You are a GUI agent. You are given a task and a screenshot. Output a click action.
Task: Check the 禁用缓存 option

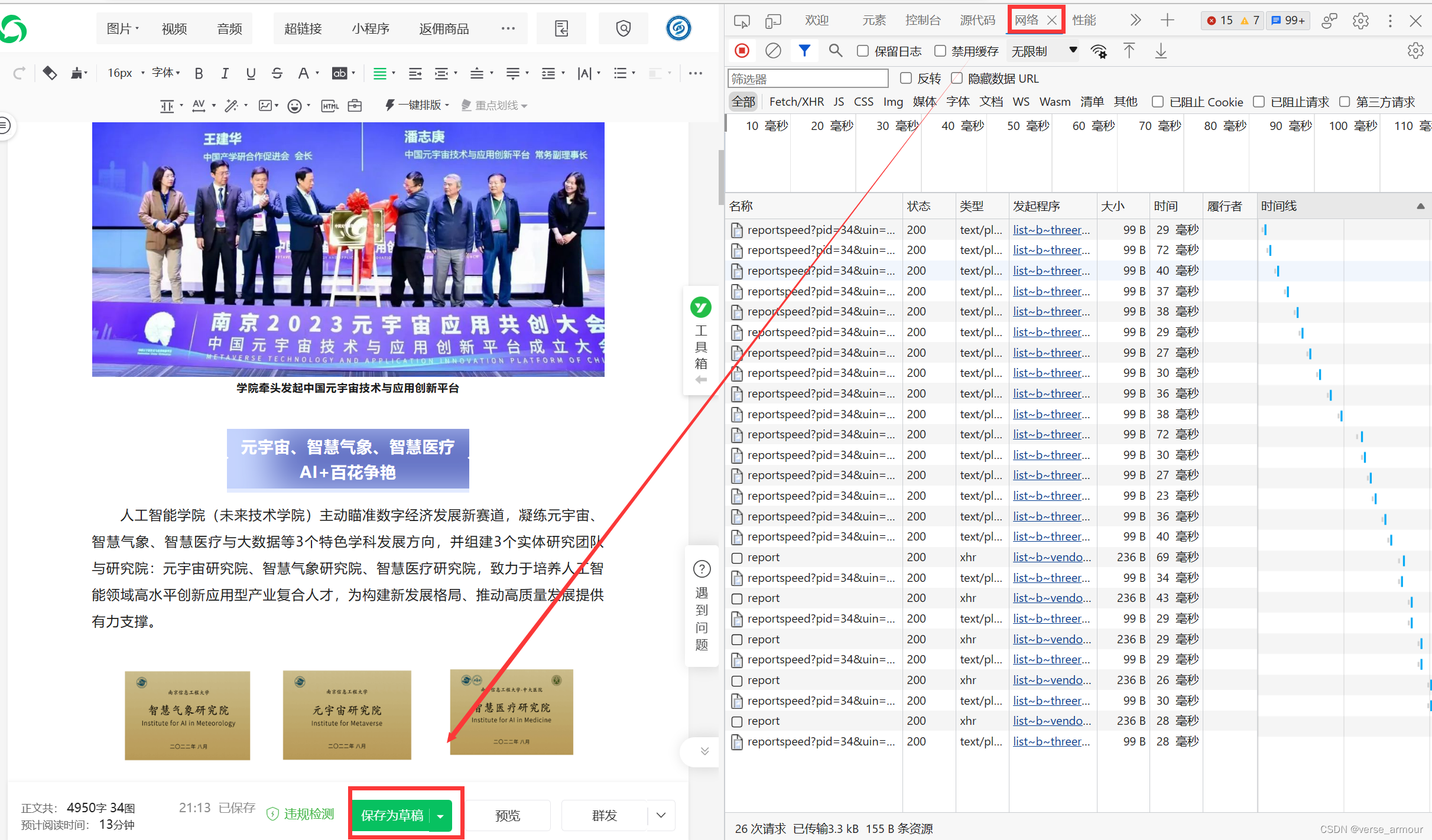click(x=940, y=51)
